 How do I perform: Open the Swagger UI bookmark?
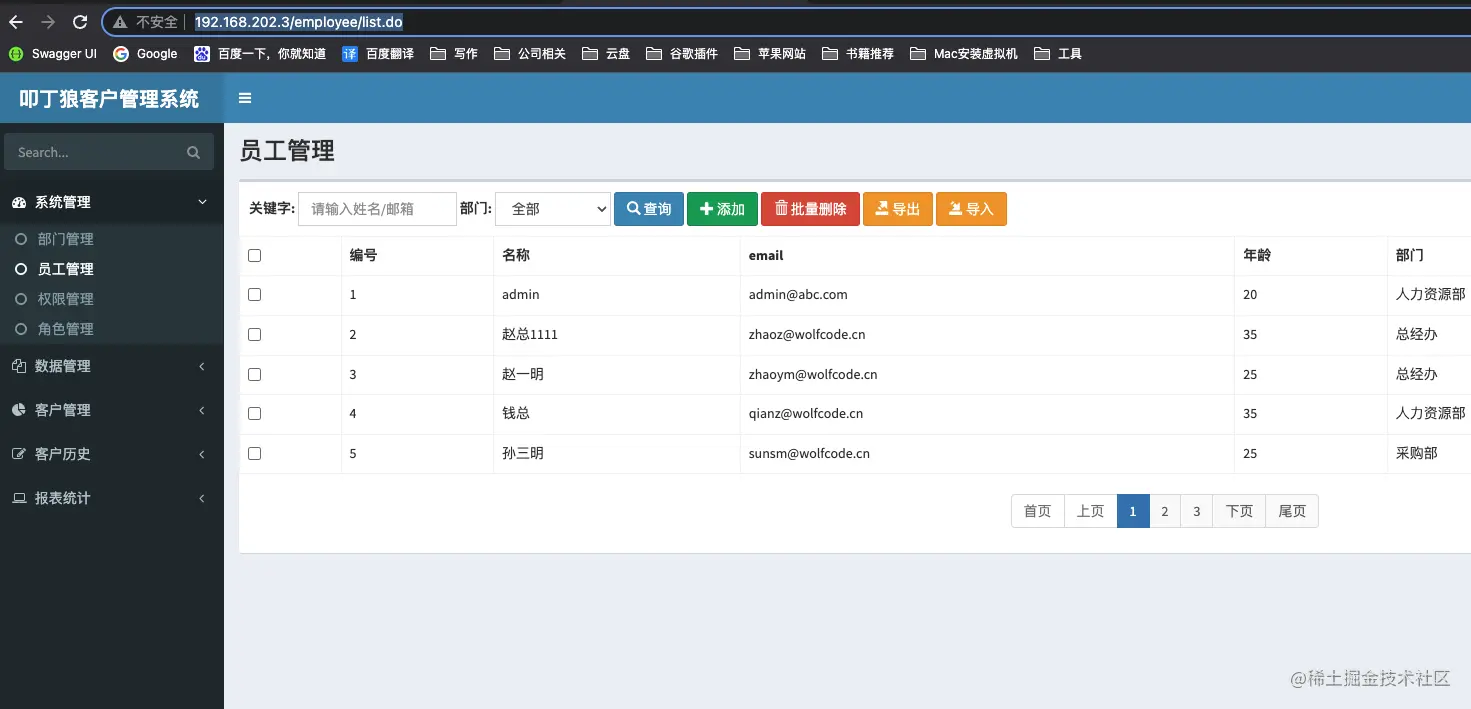click(x=53, y=54)
